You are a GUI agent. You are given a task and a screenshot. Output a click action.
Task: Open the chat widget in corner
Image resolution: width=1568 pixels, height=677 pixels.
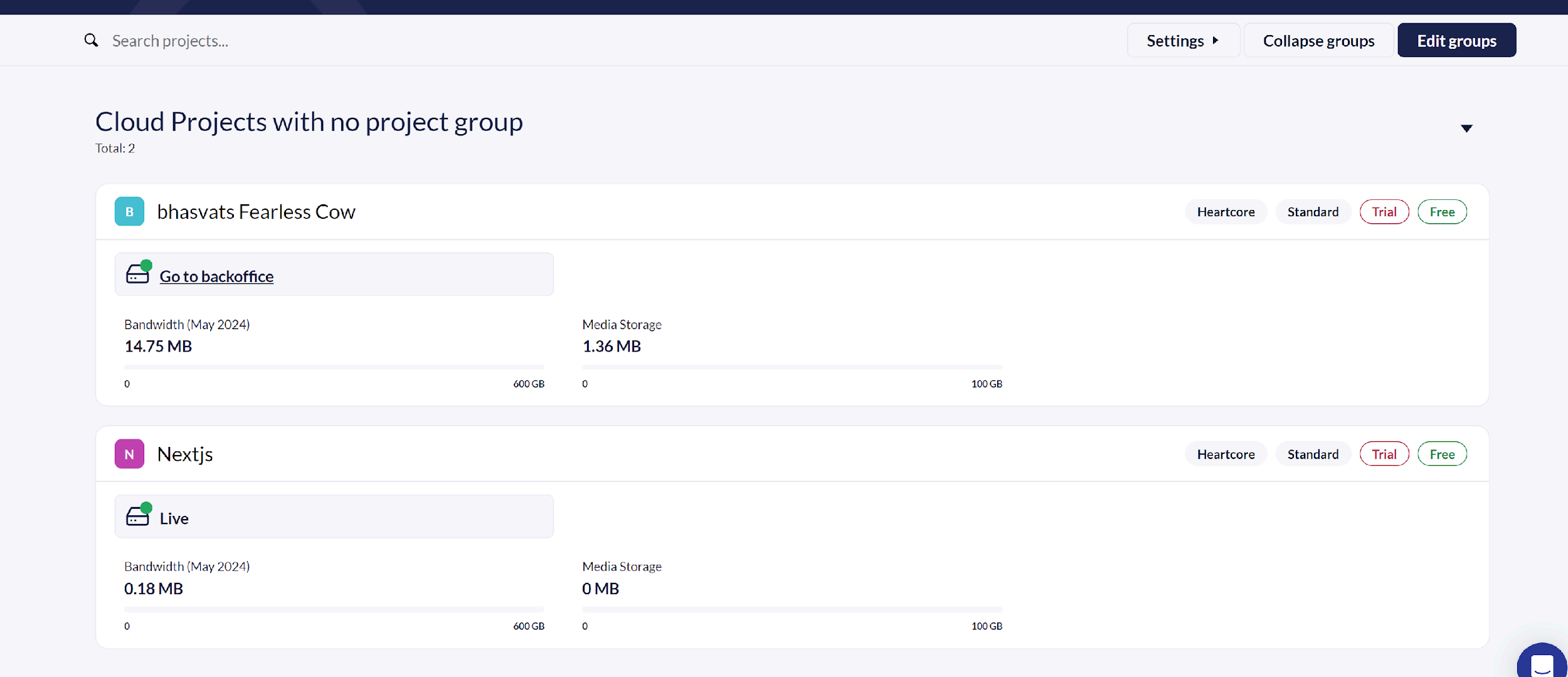(1542, 664)
